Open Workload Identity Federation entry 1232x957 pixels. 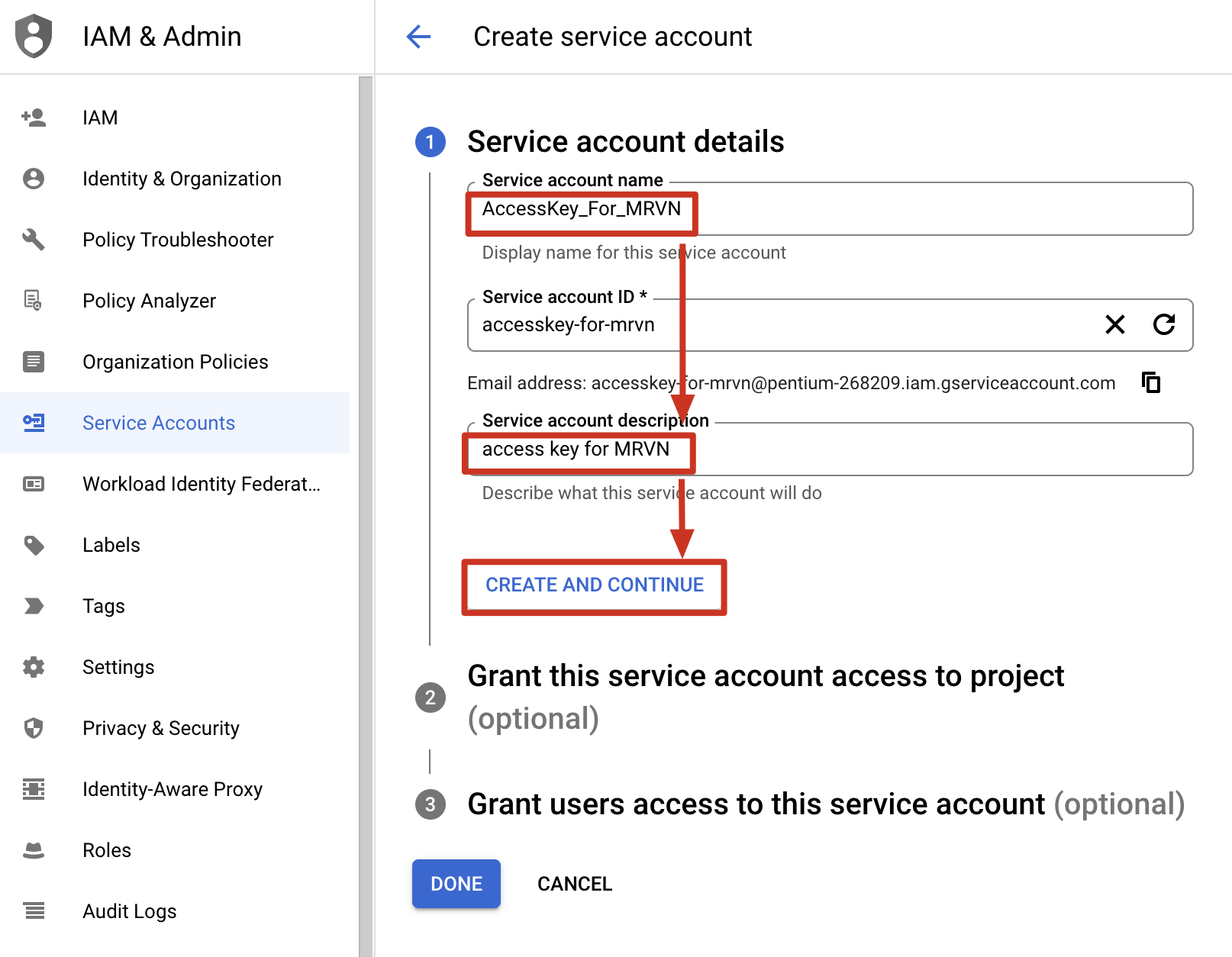(175, 484)
